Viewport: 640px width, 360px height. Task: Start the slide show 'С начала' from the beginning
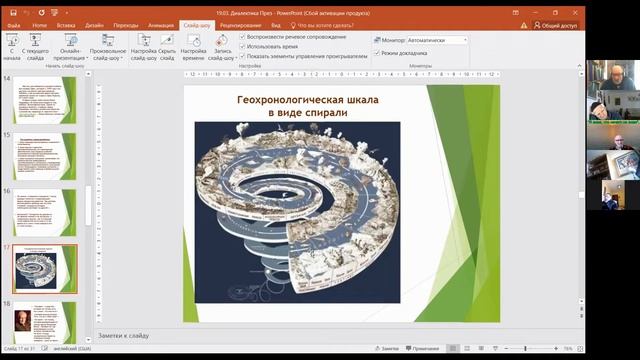click(x=12, y=47)
